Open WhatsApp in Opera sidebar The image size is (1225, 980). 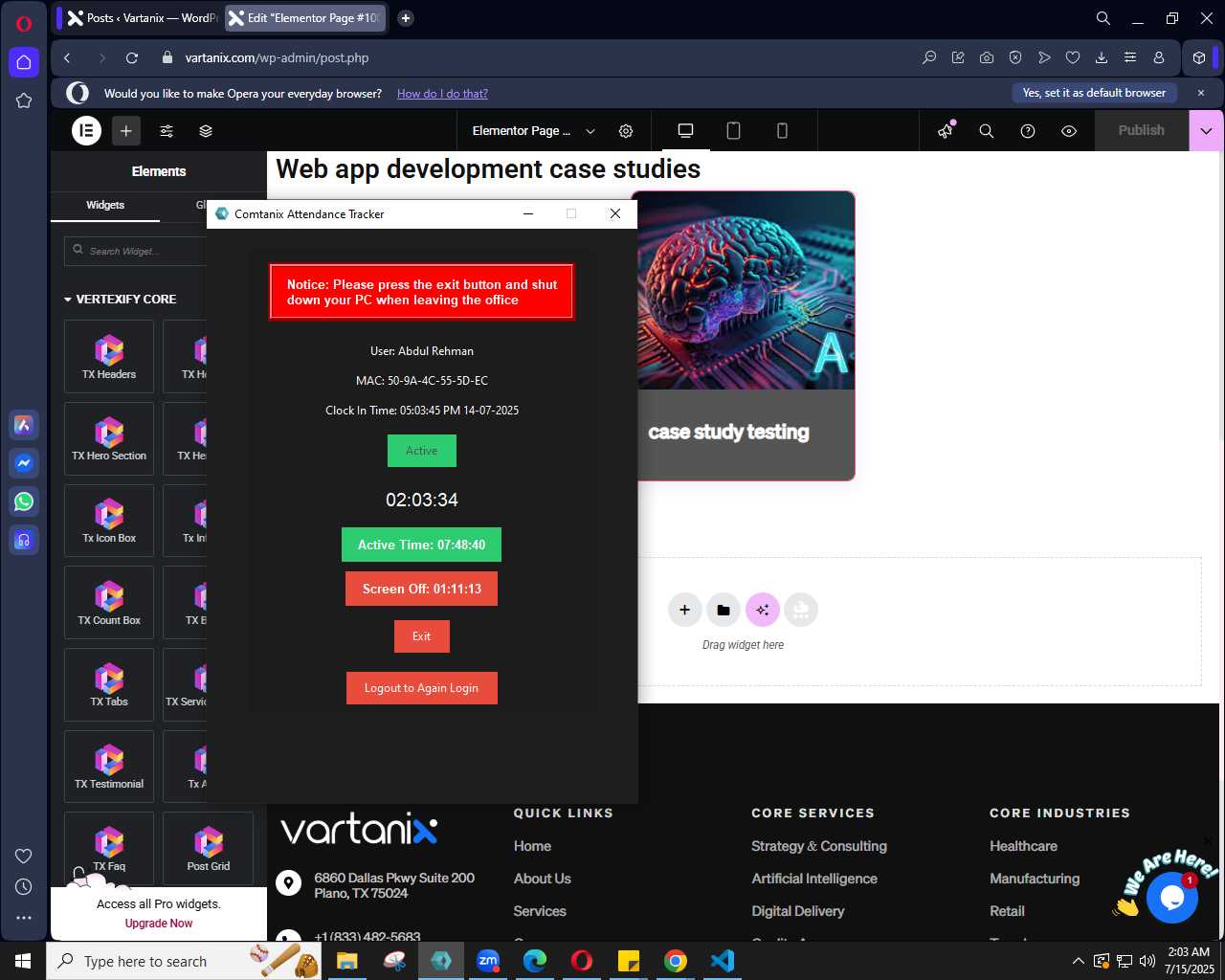click(x=24, y=501)
